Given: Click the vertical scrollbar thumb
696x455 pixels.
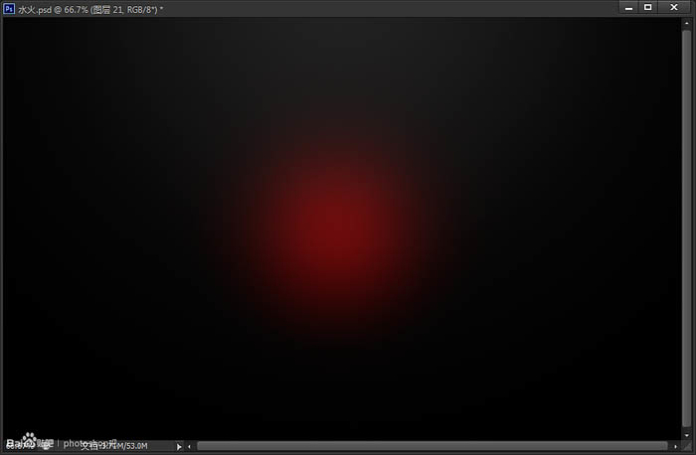Looking at the screenshot, I should [x=687, y=228].
